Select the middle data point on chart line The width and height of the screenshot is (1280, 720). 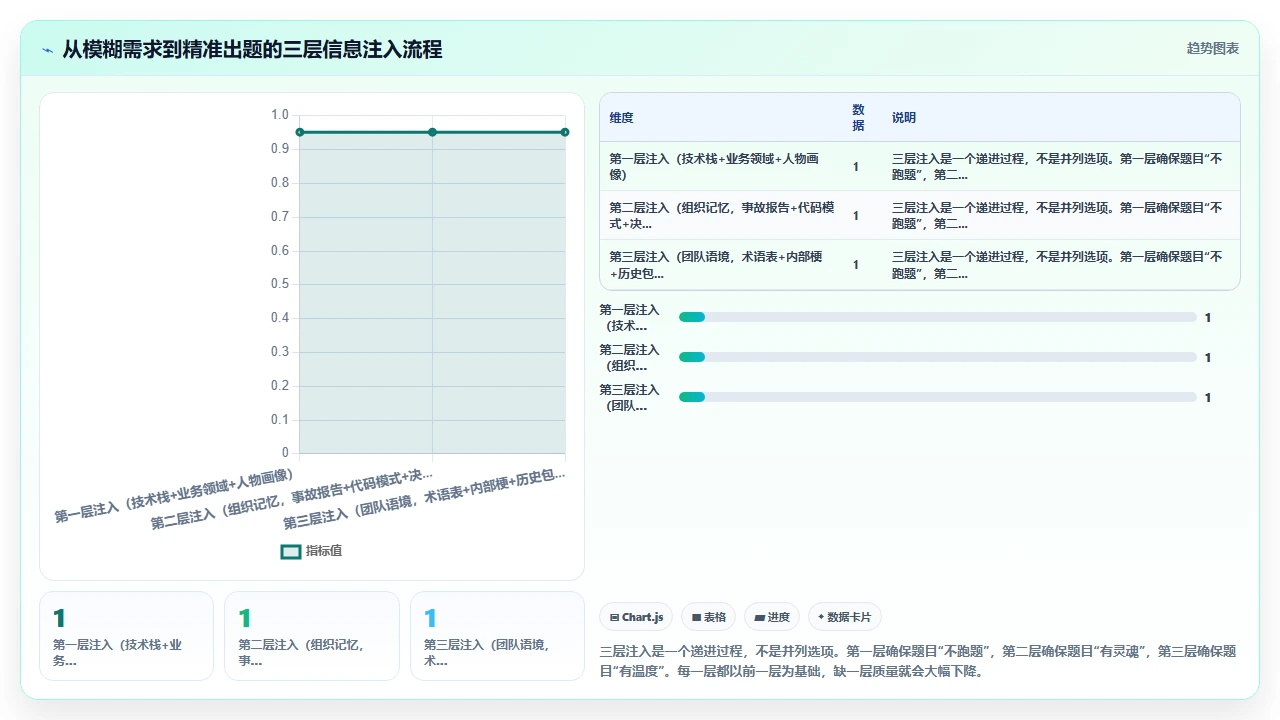tap(432, 132)
